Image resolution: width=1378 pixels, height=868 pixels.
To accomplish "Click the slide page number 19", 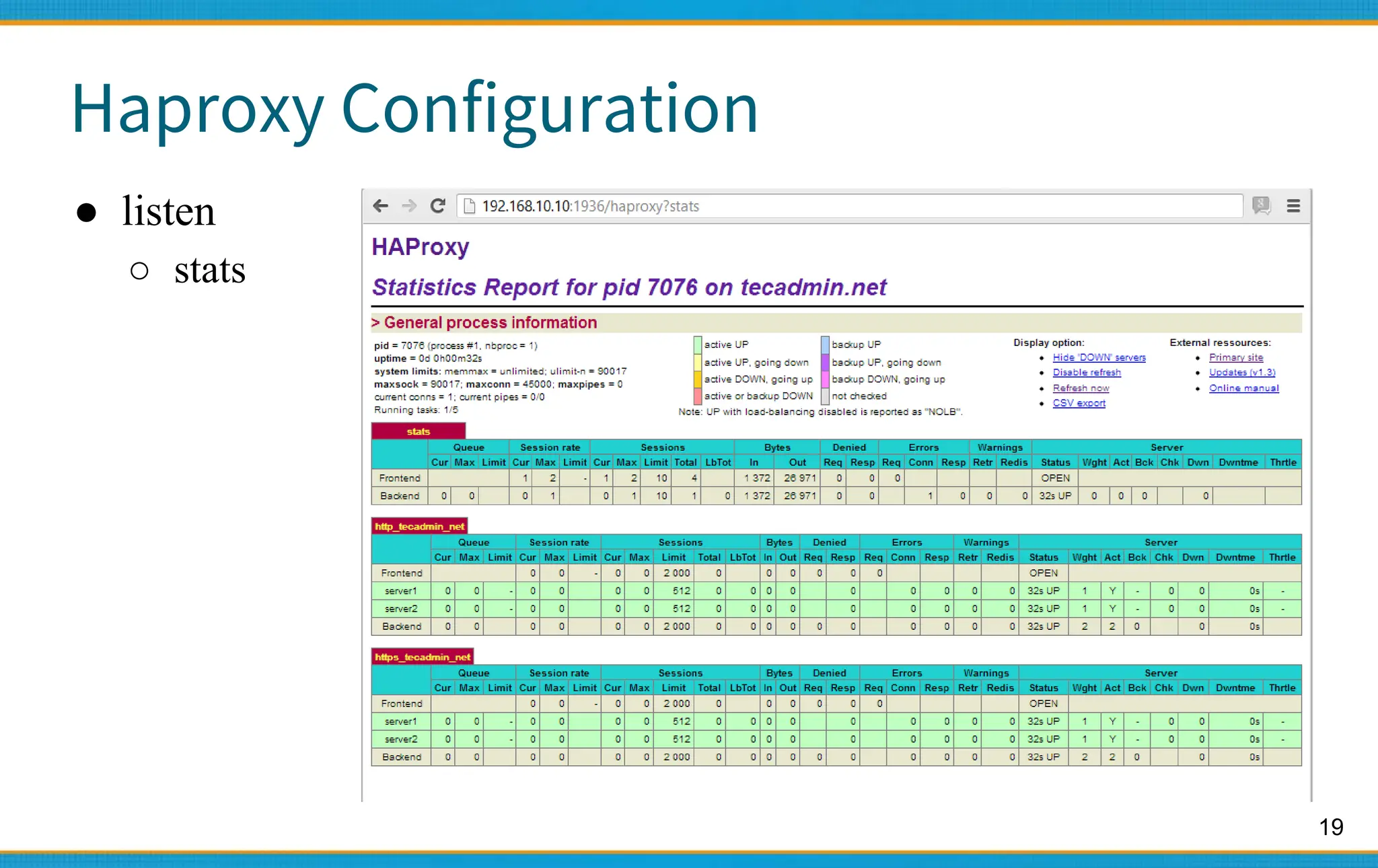I will click(1331, 827).
